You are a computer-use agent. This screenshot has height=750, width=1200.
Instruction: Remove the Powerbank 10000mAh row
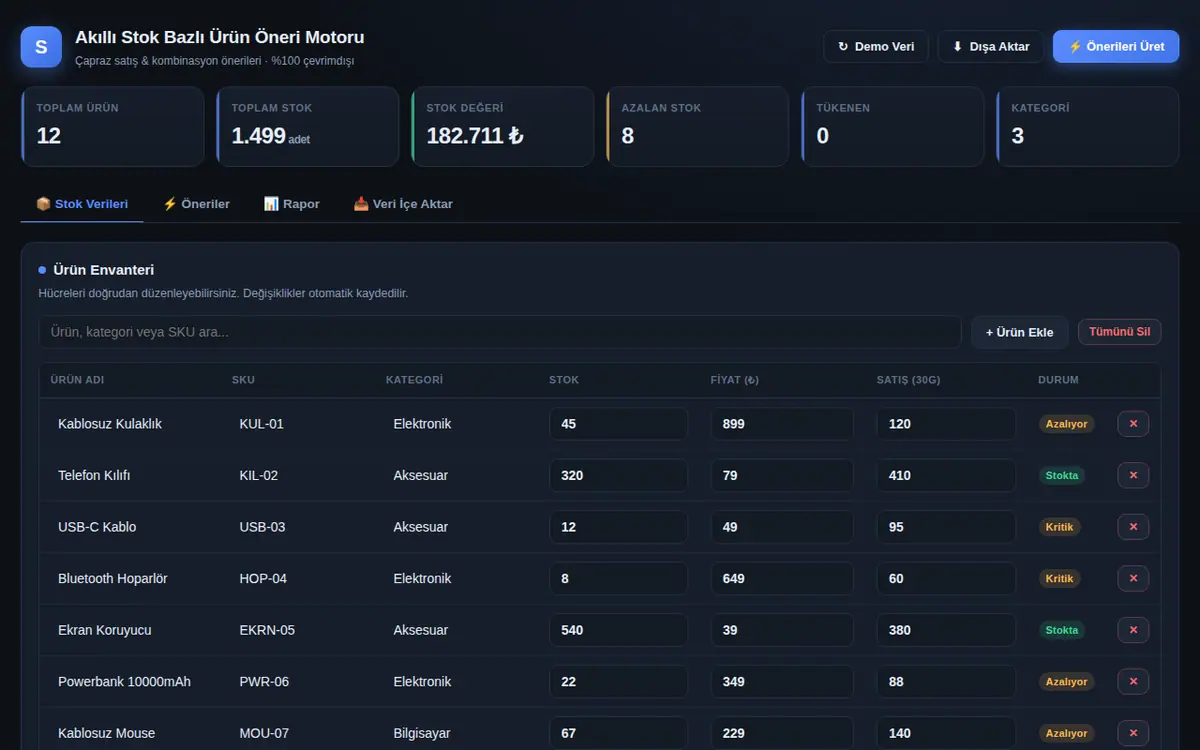1133,682
